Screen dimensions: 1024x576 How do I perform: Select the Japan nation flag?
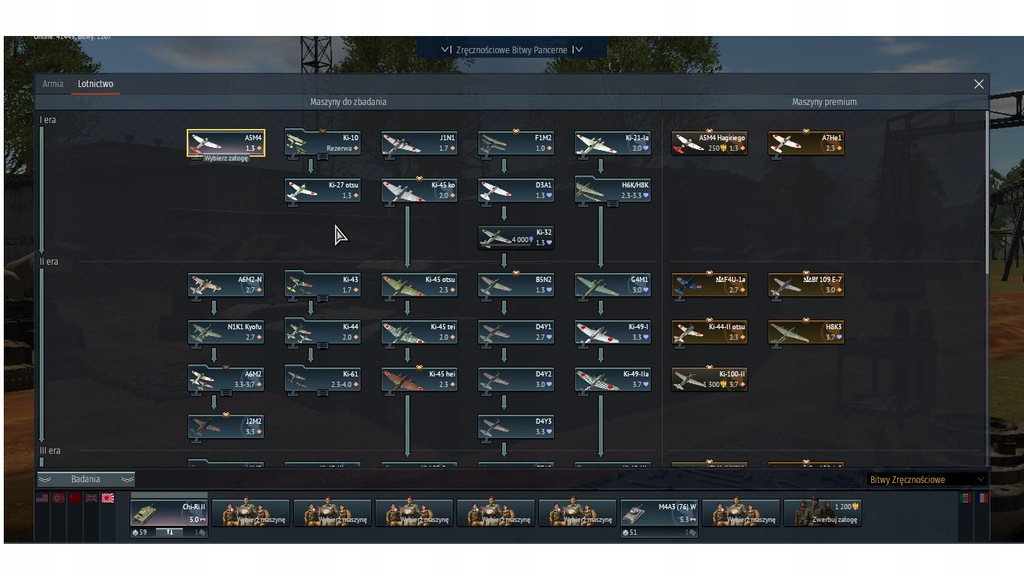point(108,498)
